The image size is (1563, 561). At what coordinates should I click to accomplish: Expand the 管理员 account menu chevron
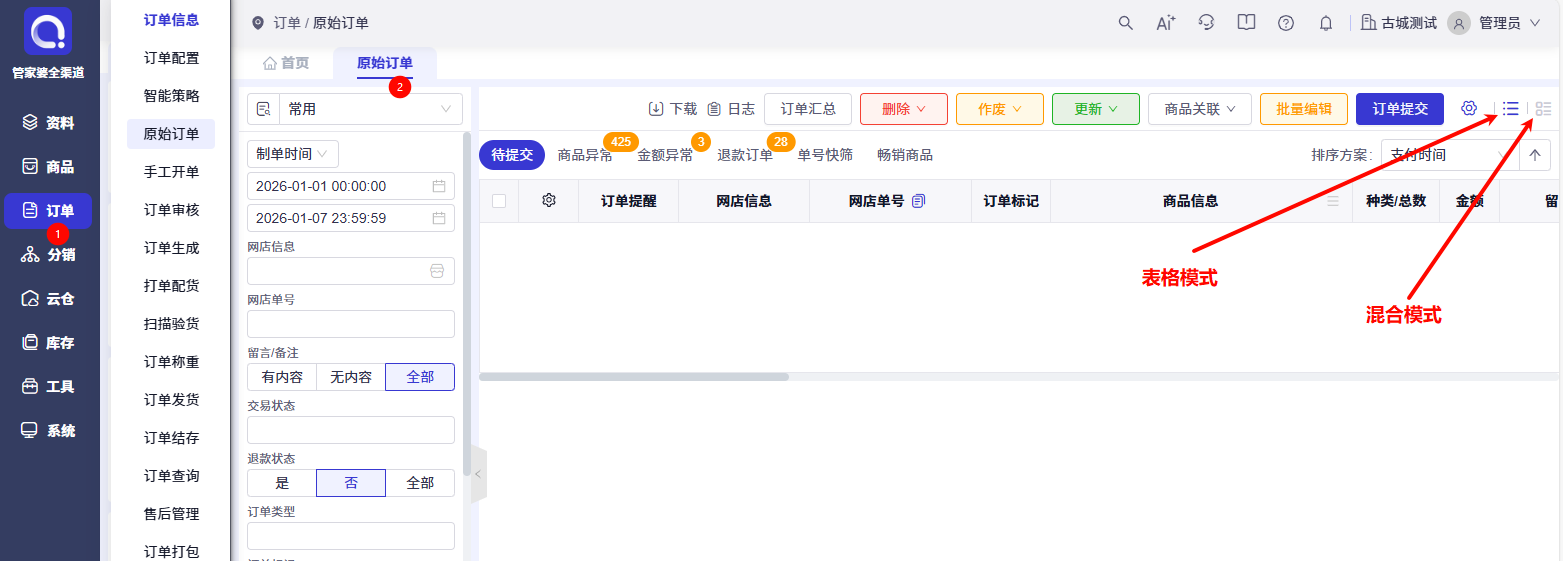point(1535,23)
